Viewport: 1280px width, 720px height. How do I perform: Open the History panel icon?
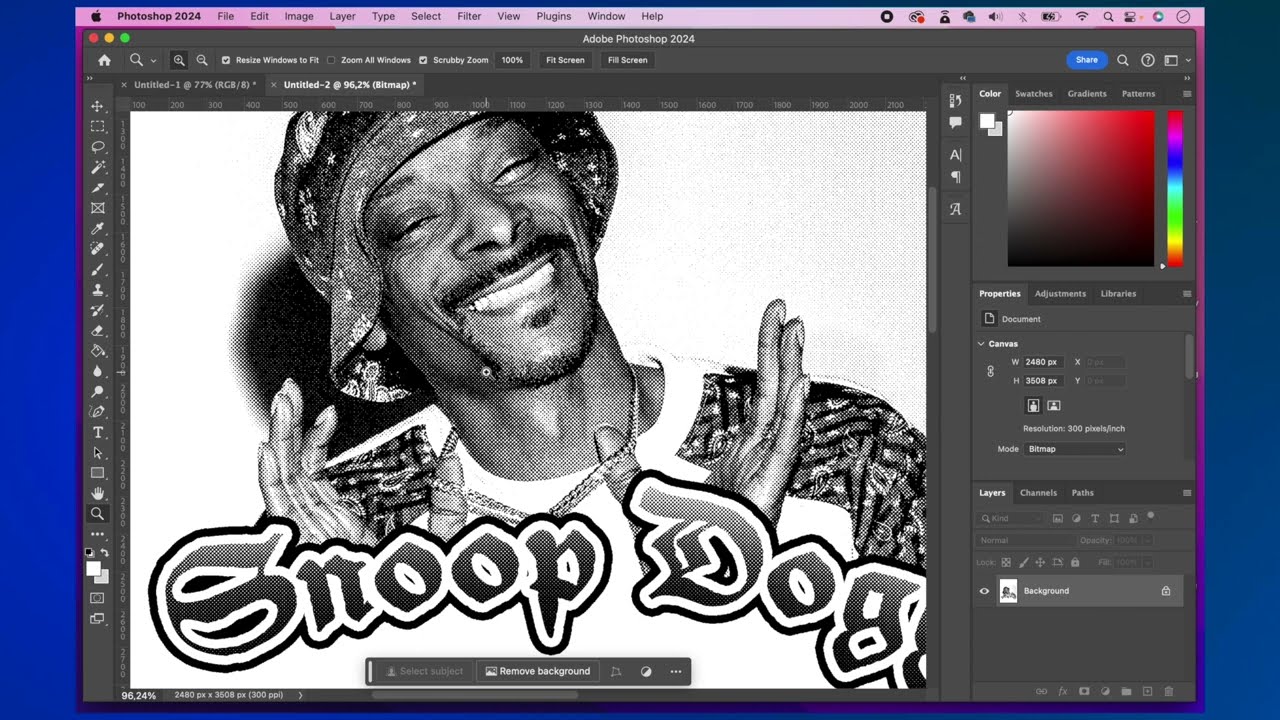pyautogui.click(x=956, y=100)
